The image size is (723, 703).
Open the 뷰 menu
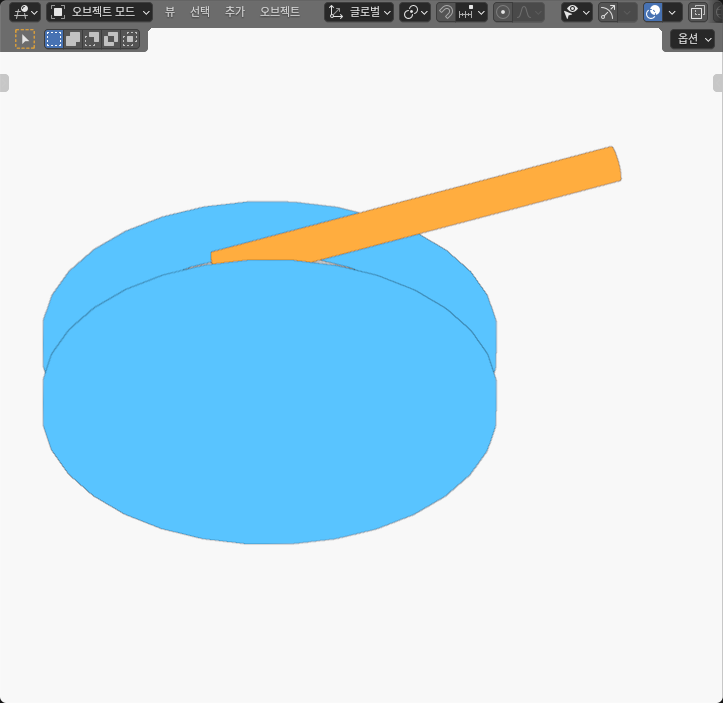(x=170, y=12)
